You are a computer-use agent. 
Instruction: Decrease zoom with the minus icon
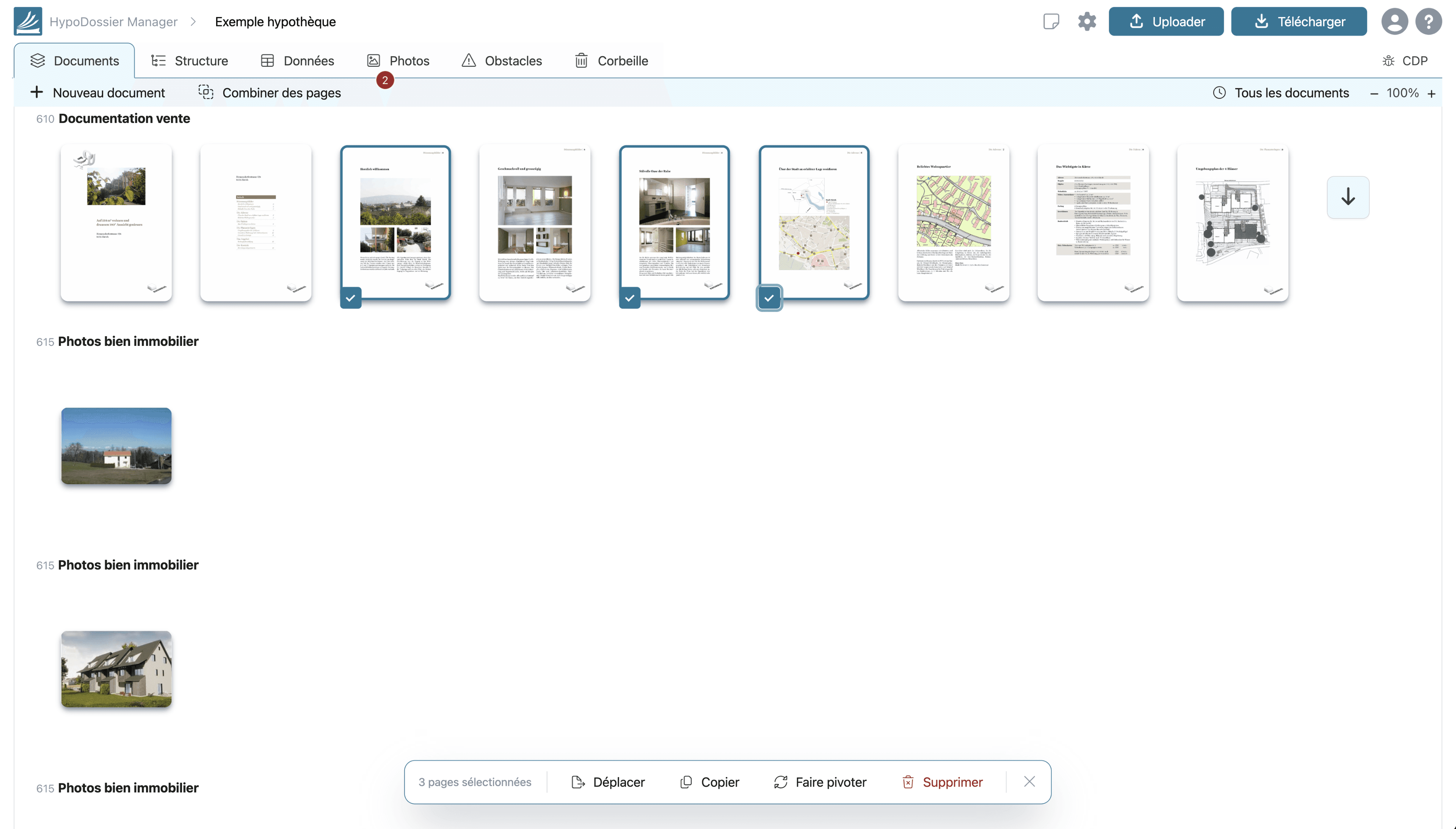(1374, 93)
